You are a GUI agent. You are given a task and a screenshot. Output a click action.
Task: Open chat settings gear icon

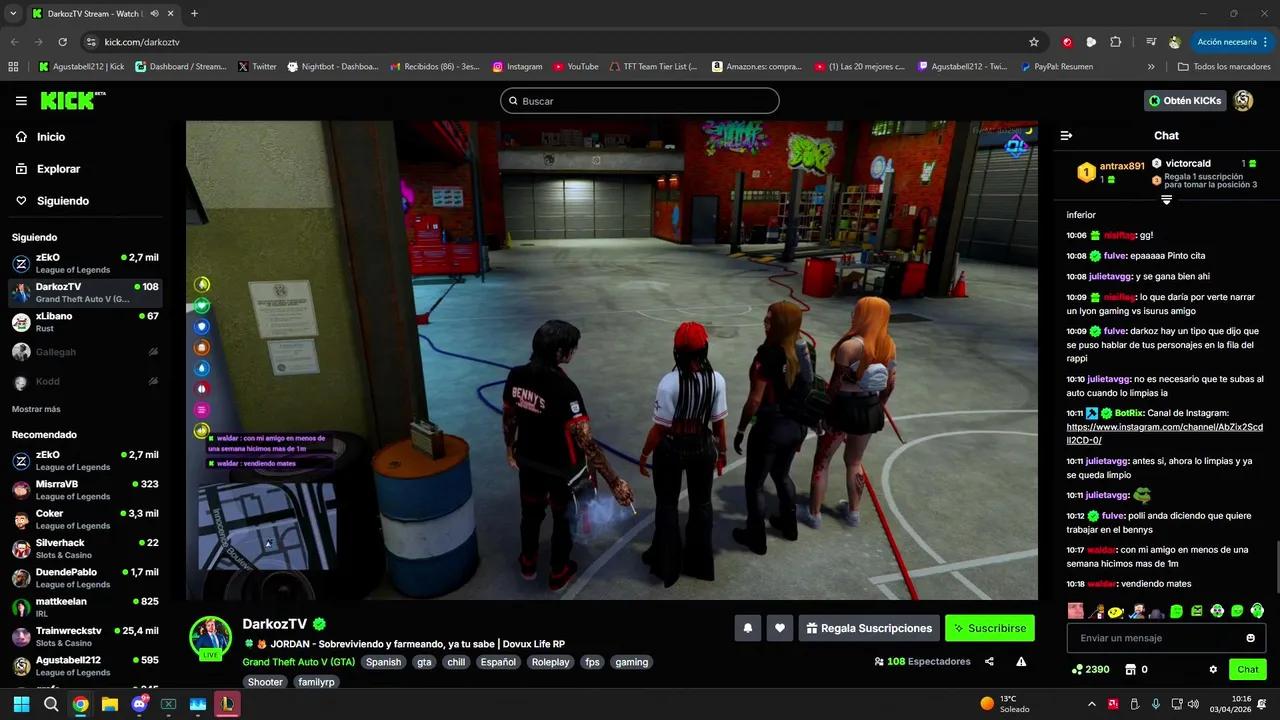(1213, 669)
